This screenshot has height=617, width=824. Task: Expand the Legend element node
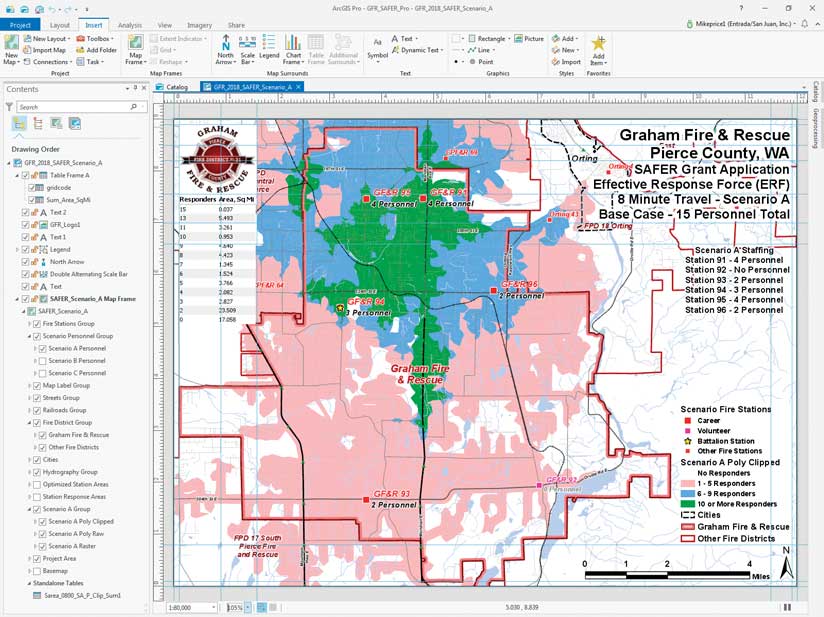(17, 250)
